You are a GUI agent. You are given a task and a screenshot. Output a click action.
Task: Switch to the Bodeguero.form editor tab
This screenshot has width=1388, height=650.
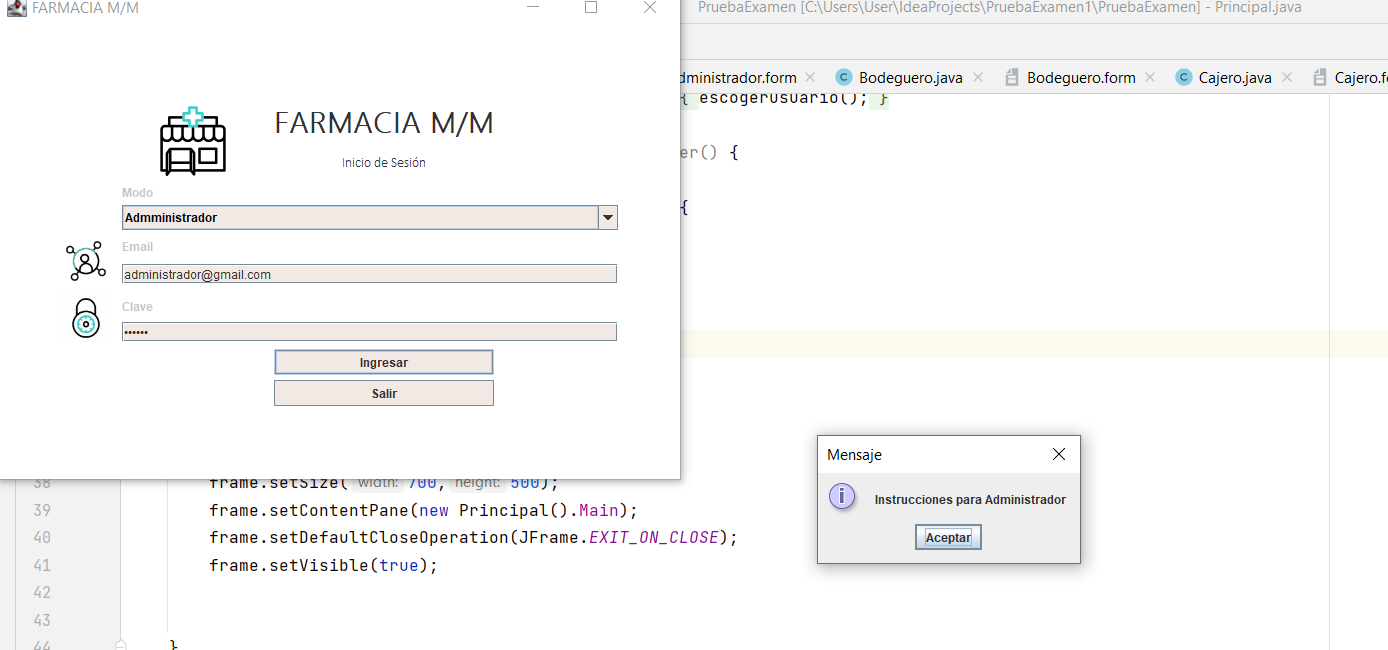click(1081, 77)
